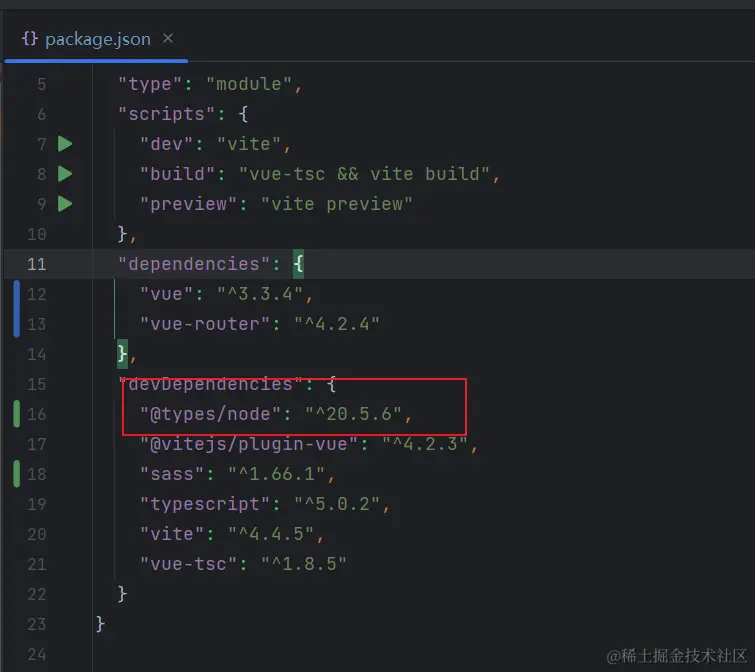755x672 pixels.
Task: Click the "vite preview" string
Action: [x=337, y=205]
